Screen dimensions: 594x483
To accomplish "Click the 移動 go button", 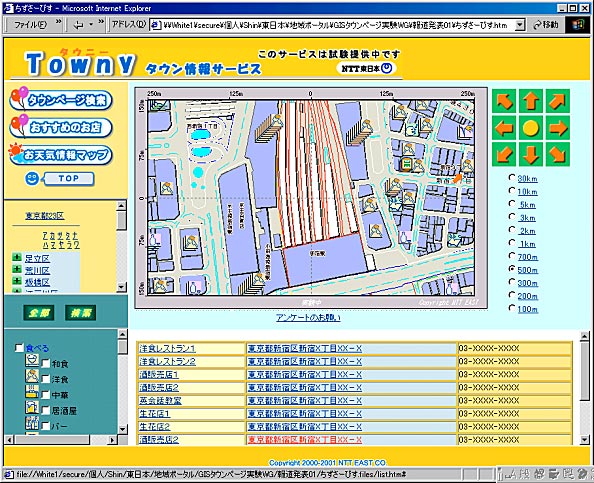I will [x=546, y=25].
